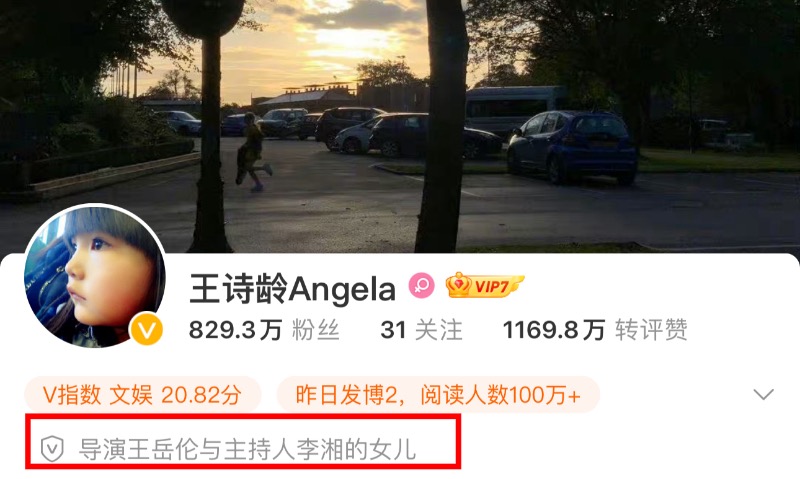This screenshot has width=800, height=479.
Task: Open the VIP7 membership crown badge
Action: pos(484,286)
